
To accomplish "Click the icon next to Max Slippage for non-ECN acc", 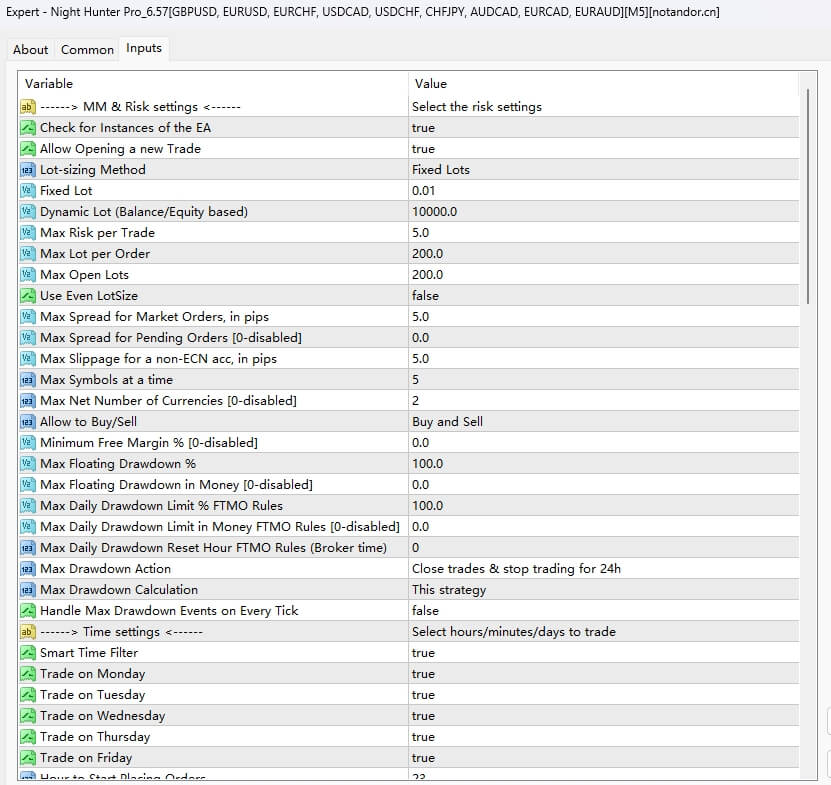I will (28, 359).
